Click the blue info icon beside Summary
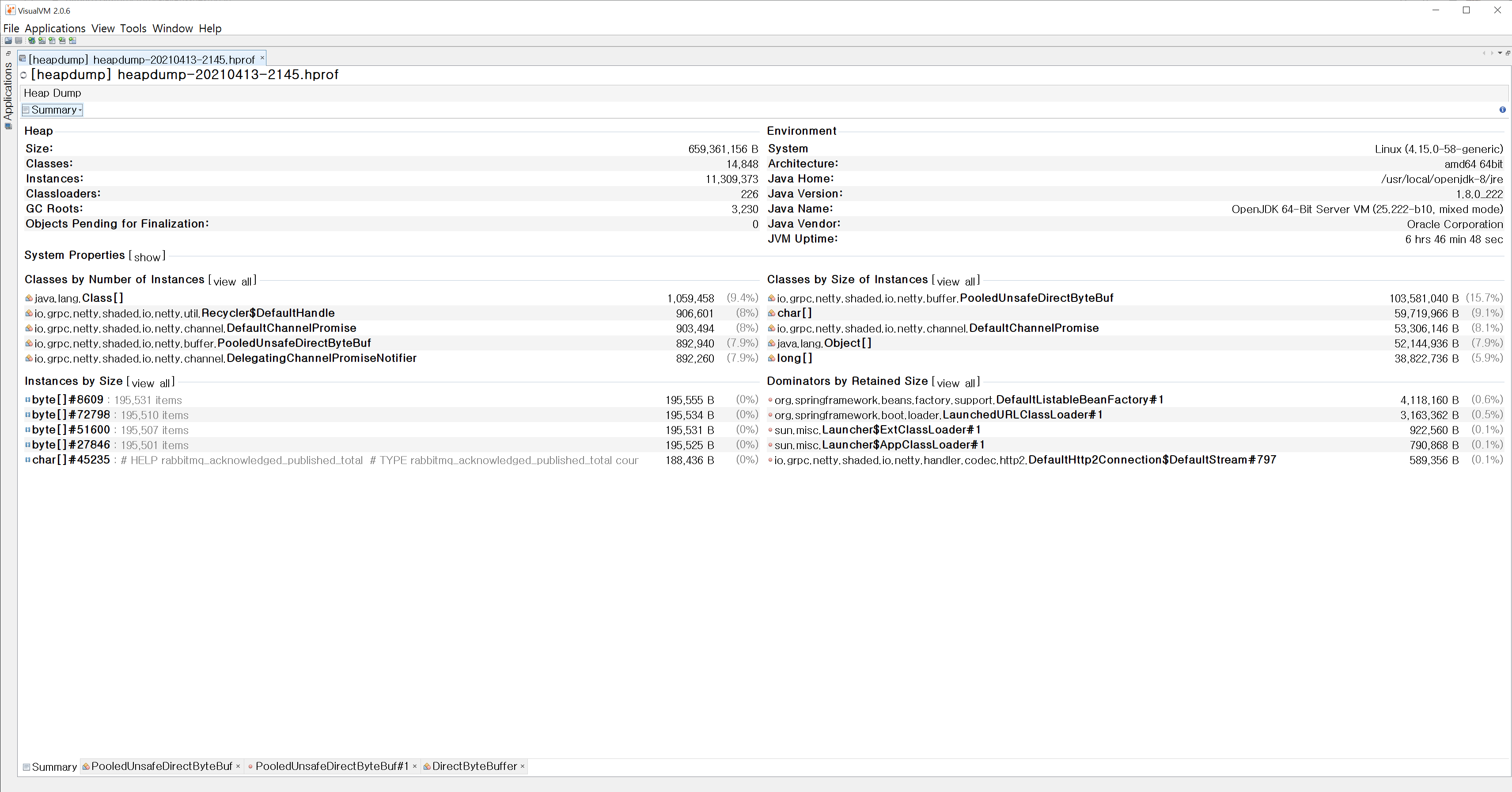The height and width of the screenshot is (792, 1512). [x=1503, y=110]
